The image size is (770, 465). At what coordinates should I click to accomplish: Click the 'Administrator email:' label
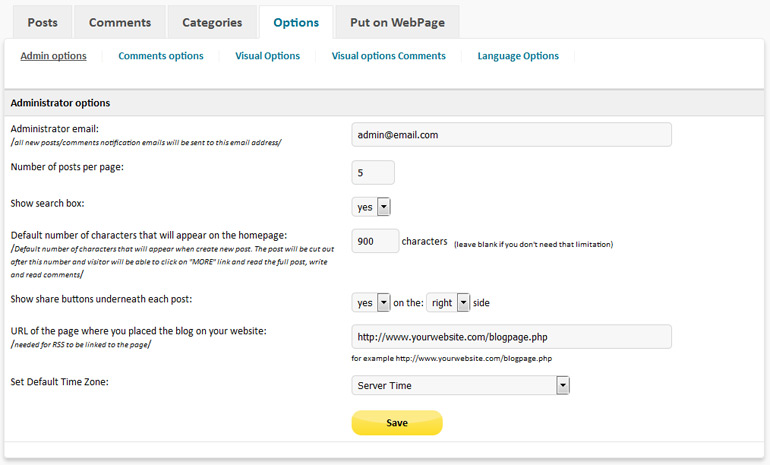(x=55, y=129)
